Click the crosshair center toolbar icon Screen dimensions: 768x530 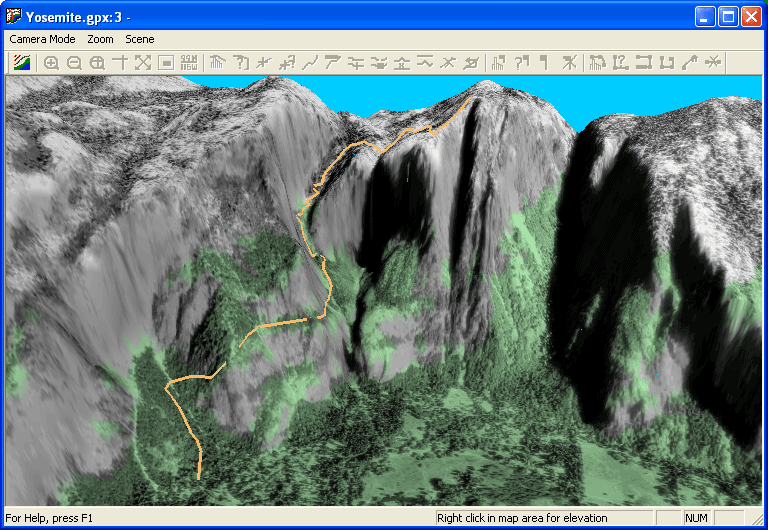point(120,62)
